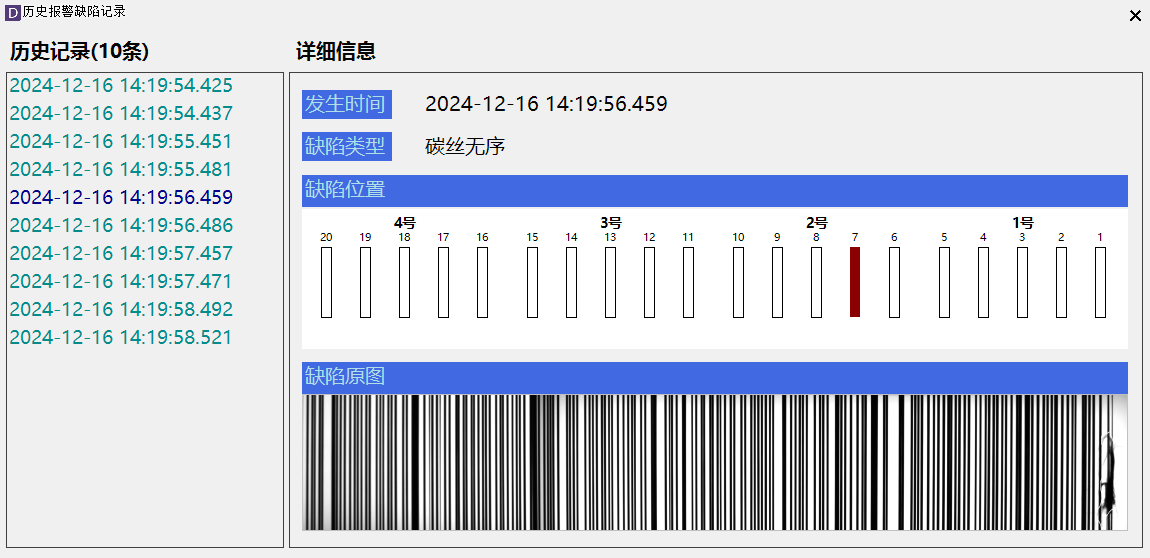This screenshot has width=1150, height=558.
Task: Select position bar 13 under group 3号
Action: point(610,282)
